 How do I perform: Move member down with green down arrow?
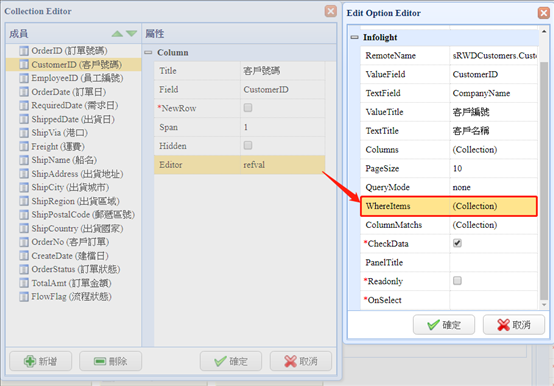131,34
